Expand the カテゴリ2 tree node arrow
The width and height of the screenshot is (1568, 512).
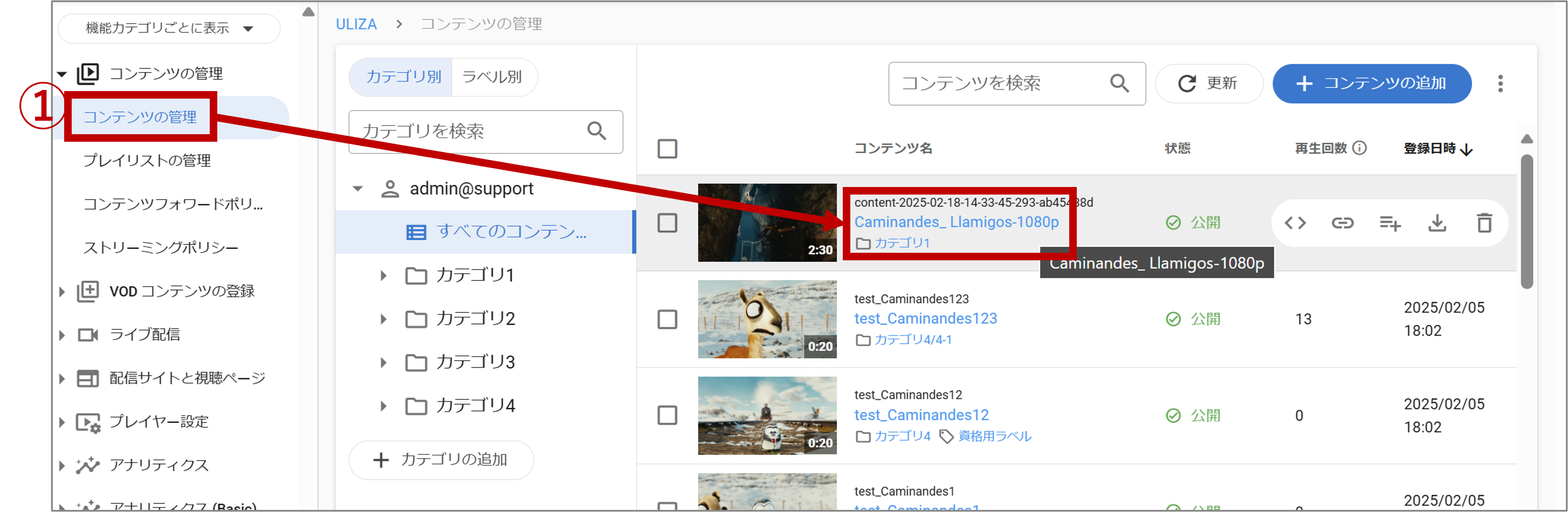383,319
